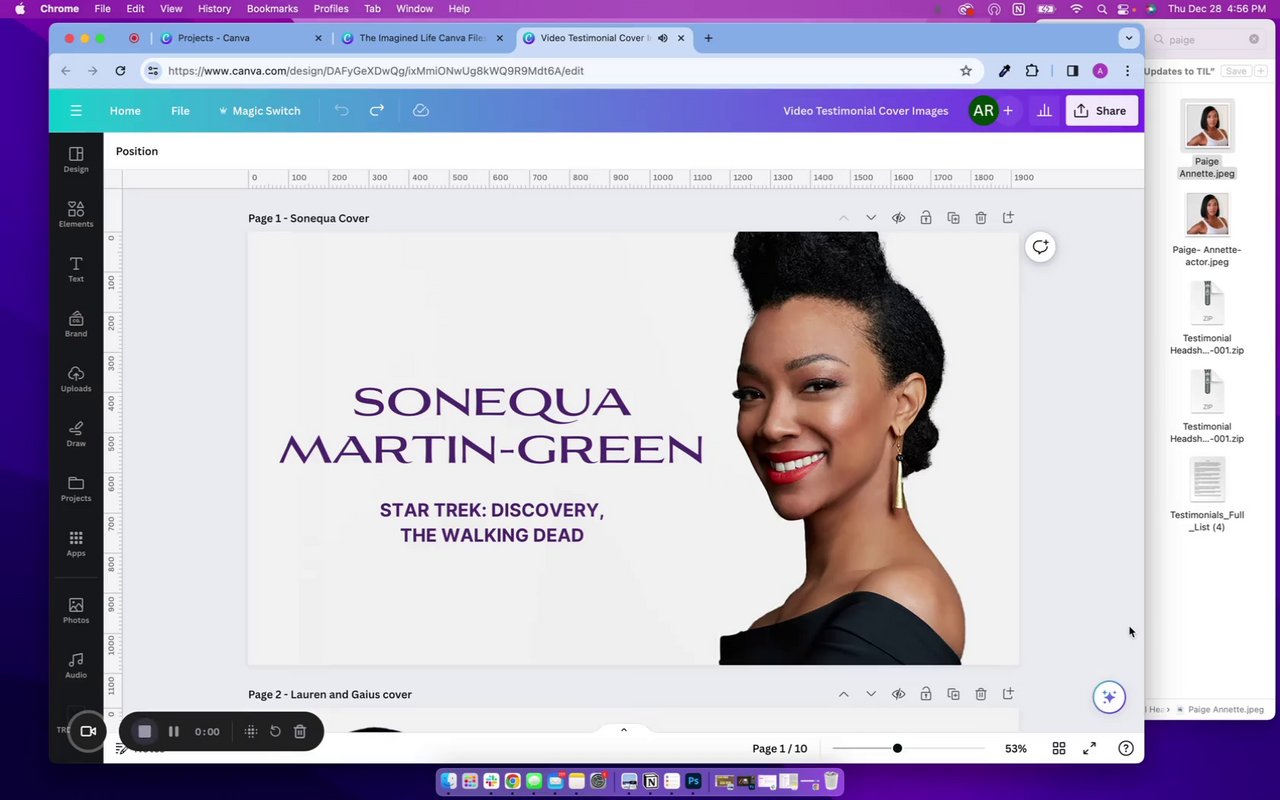Screen dimensions: 1280x800
Task: Open the Audio panel
Action: [x=76, y=666]
